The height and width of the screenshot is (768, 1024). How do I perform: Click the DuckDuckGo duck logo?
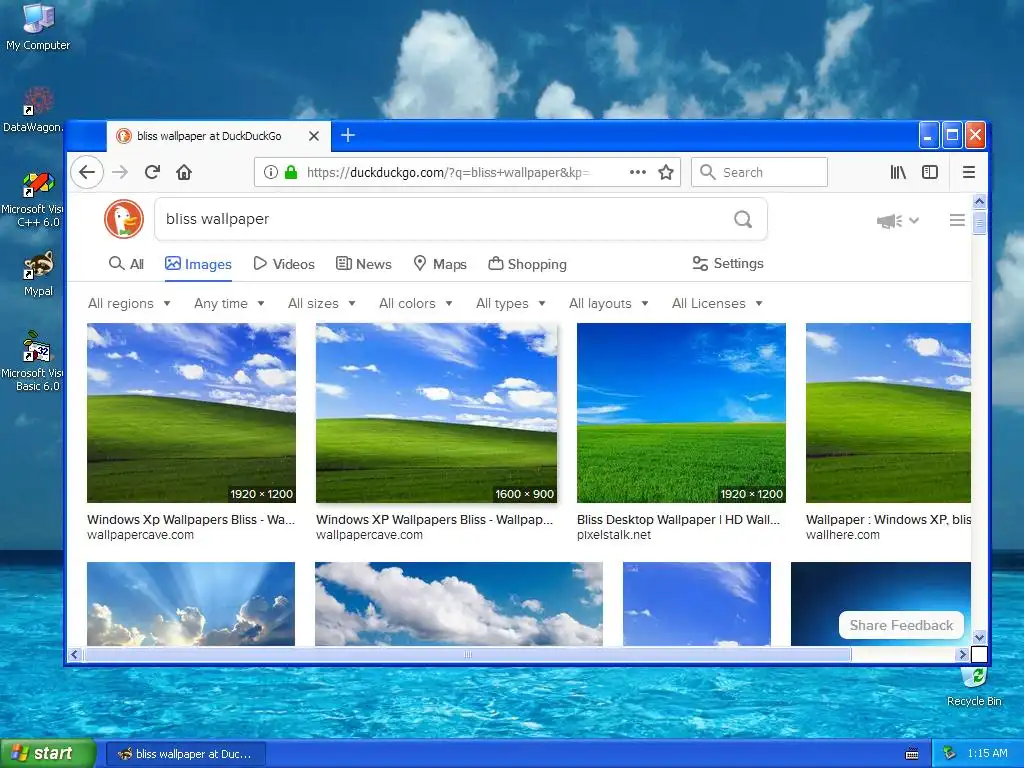point(123,219)
